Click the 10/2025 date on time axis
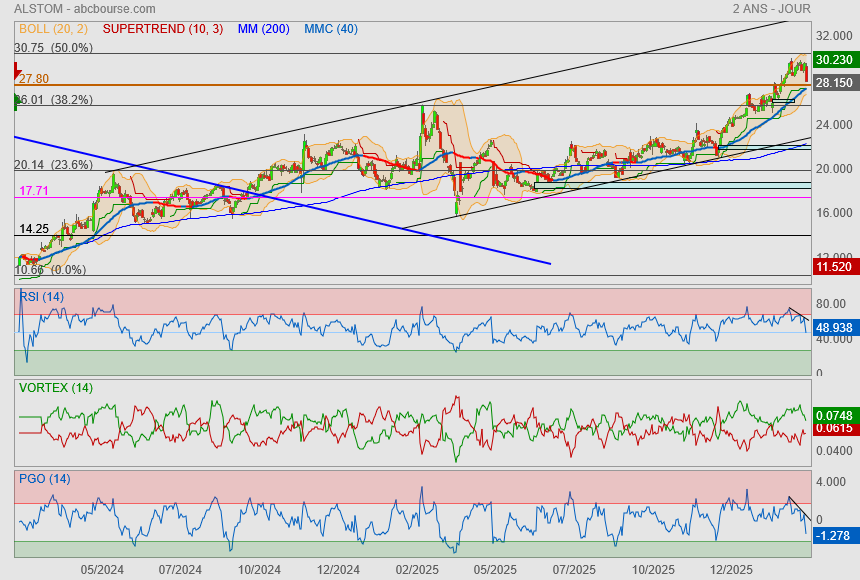 [654, 570]
